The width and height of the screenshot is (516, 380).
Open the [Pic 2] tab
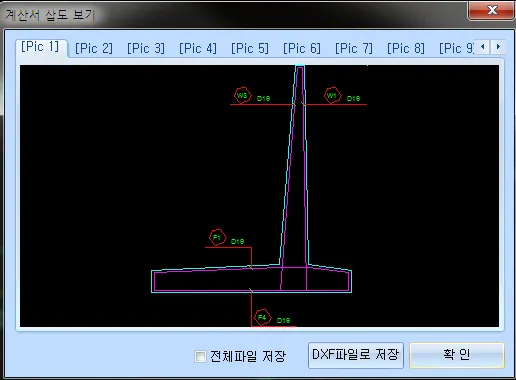[94, 49]
